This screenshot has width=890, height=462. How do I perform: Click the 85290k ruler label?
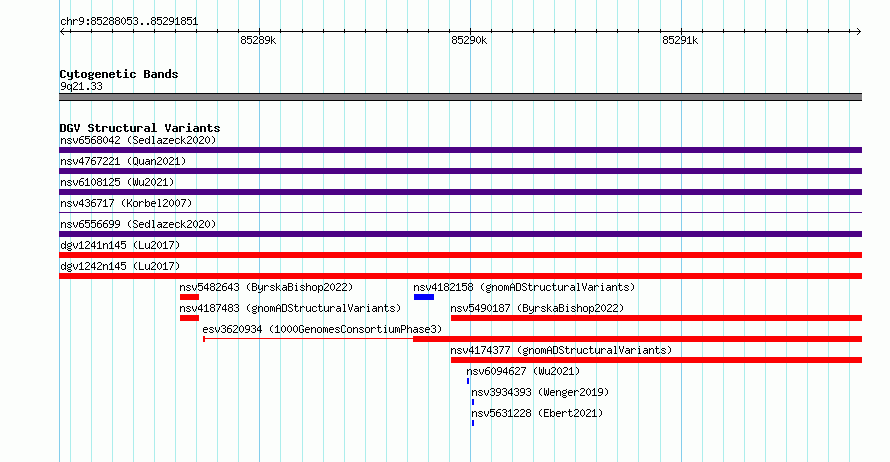point(469,40)
